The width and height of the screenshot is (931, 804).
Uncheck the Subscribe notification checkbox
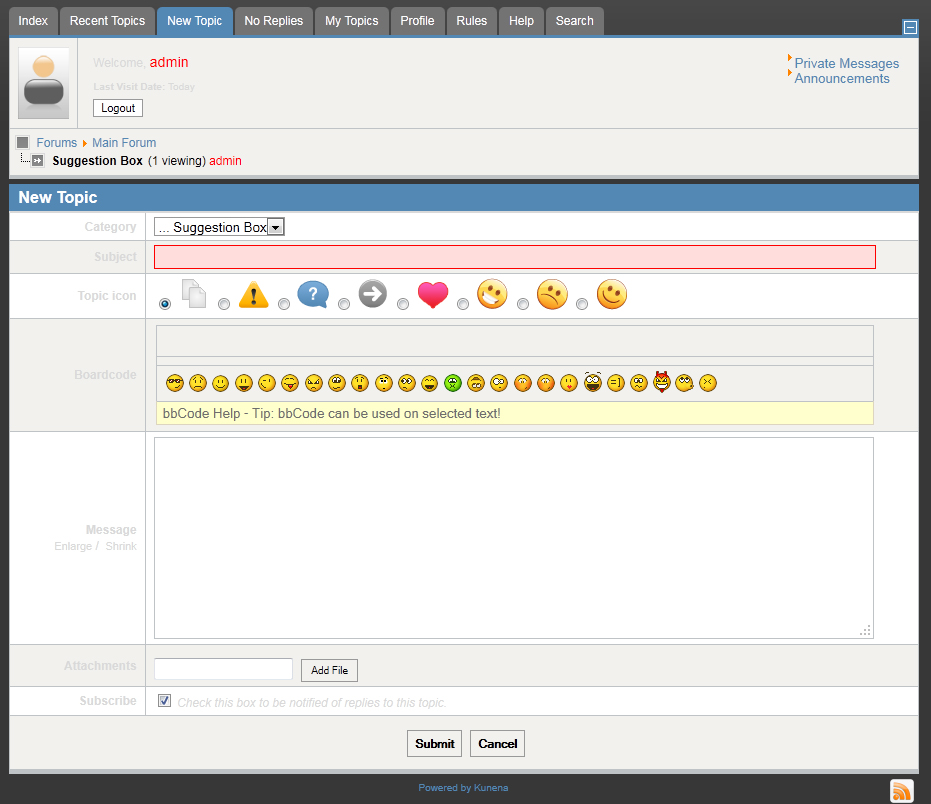pos(165,701)
